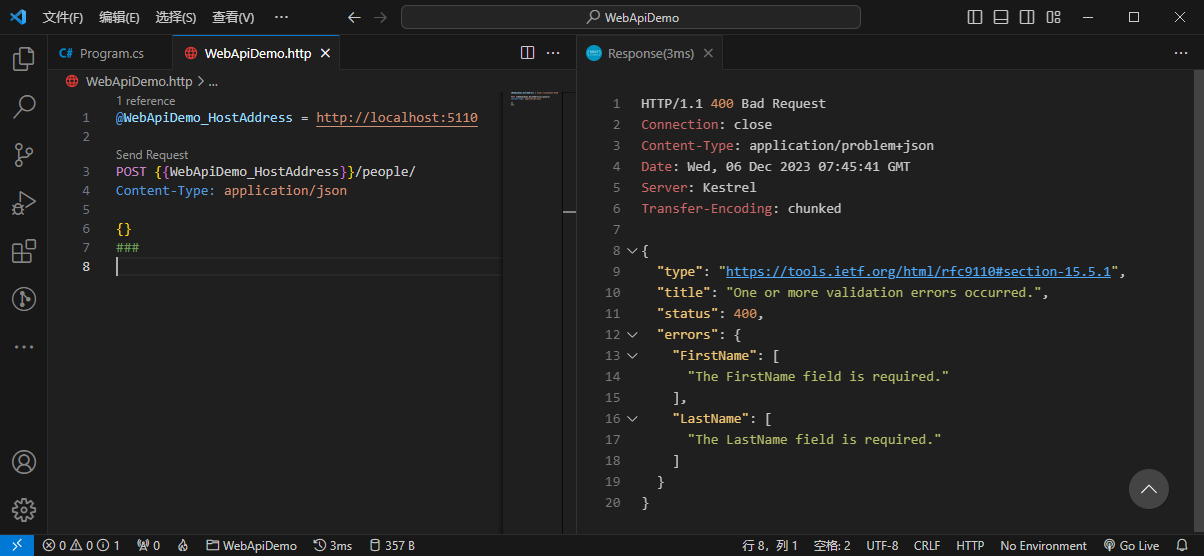Toggle the primary side bar layout button
Screen dimensions: 1204x556
pyautogui.click(x=975, y=17)
